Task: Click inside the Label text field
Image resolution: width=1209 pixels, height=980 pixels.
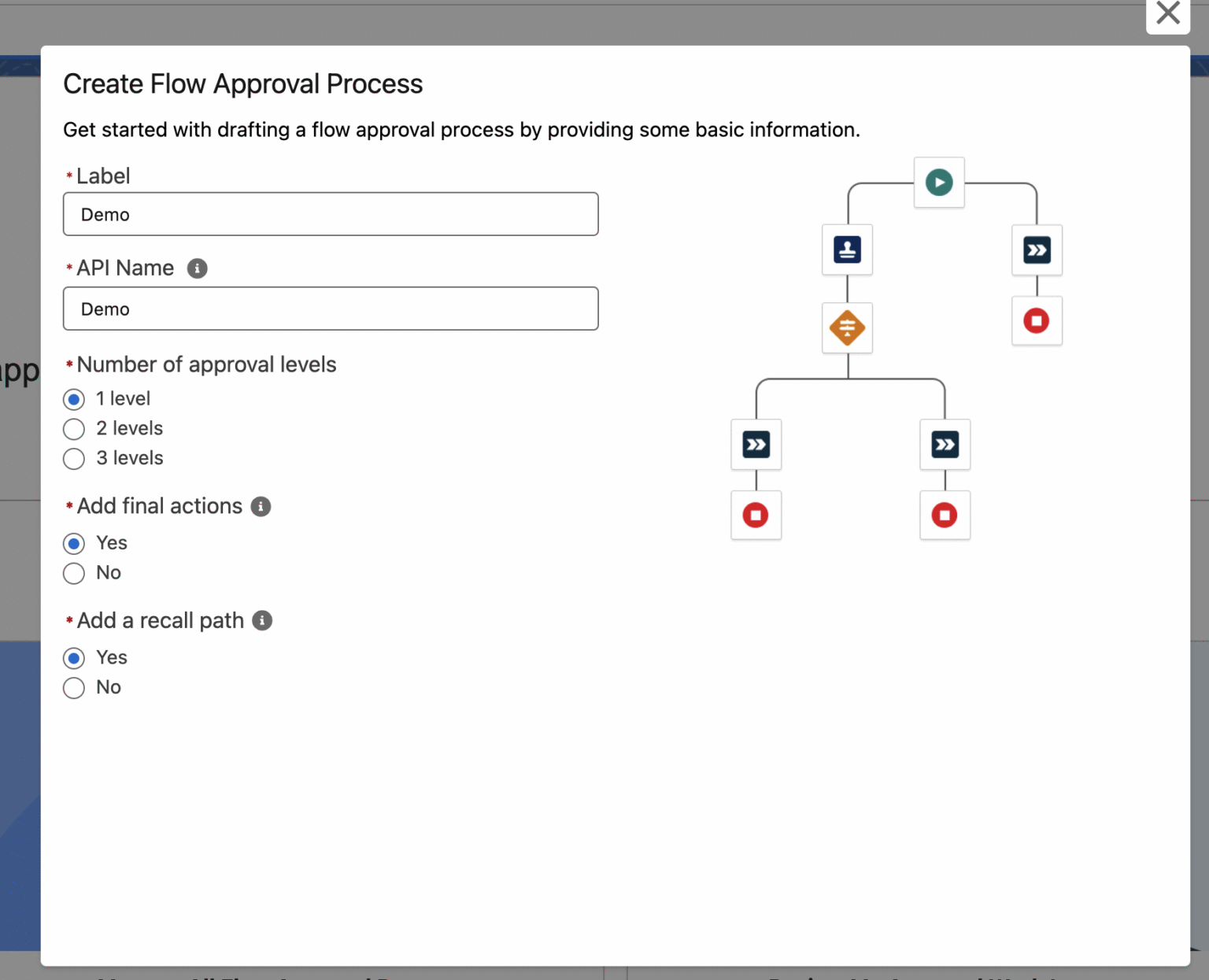Action: (x=331, y=213)
